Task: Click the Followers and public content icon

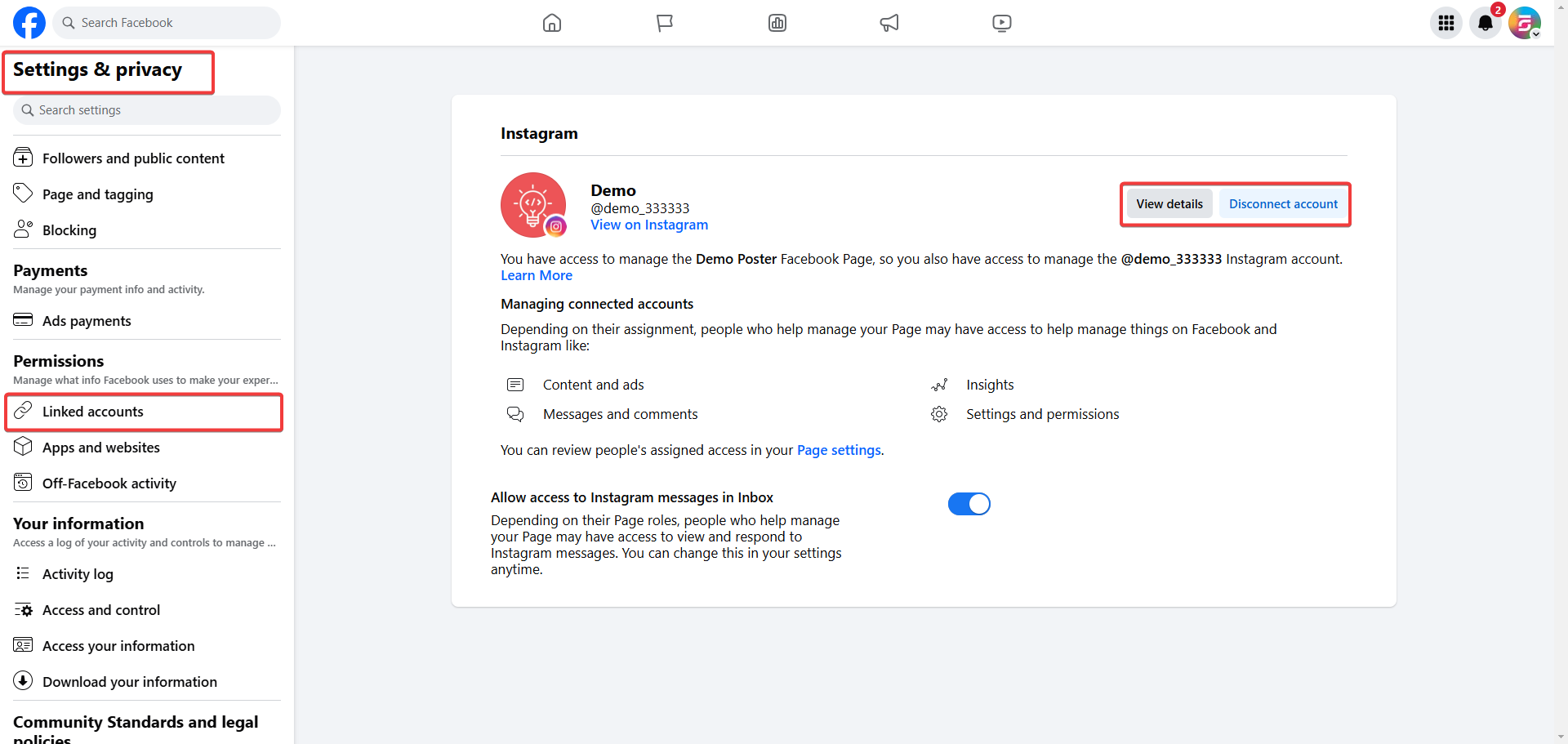Action: point(23,158)
